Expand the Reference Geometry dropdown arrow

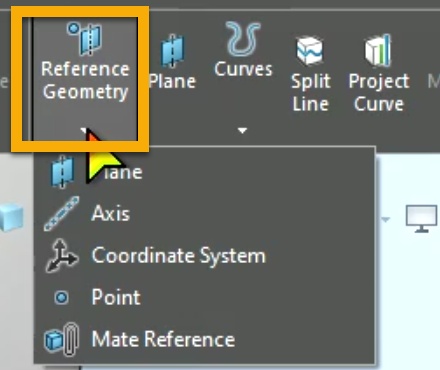pos(84,130)
